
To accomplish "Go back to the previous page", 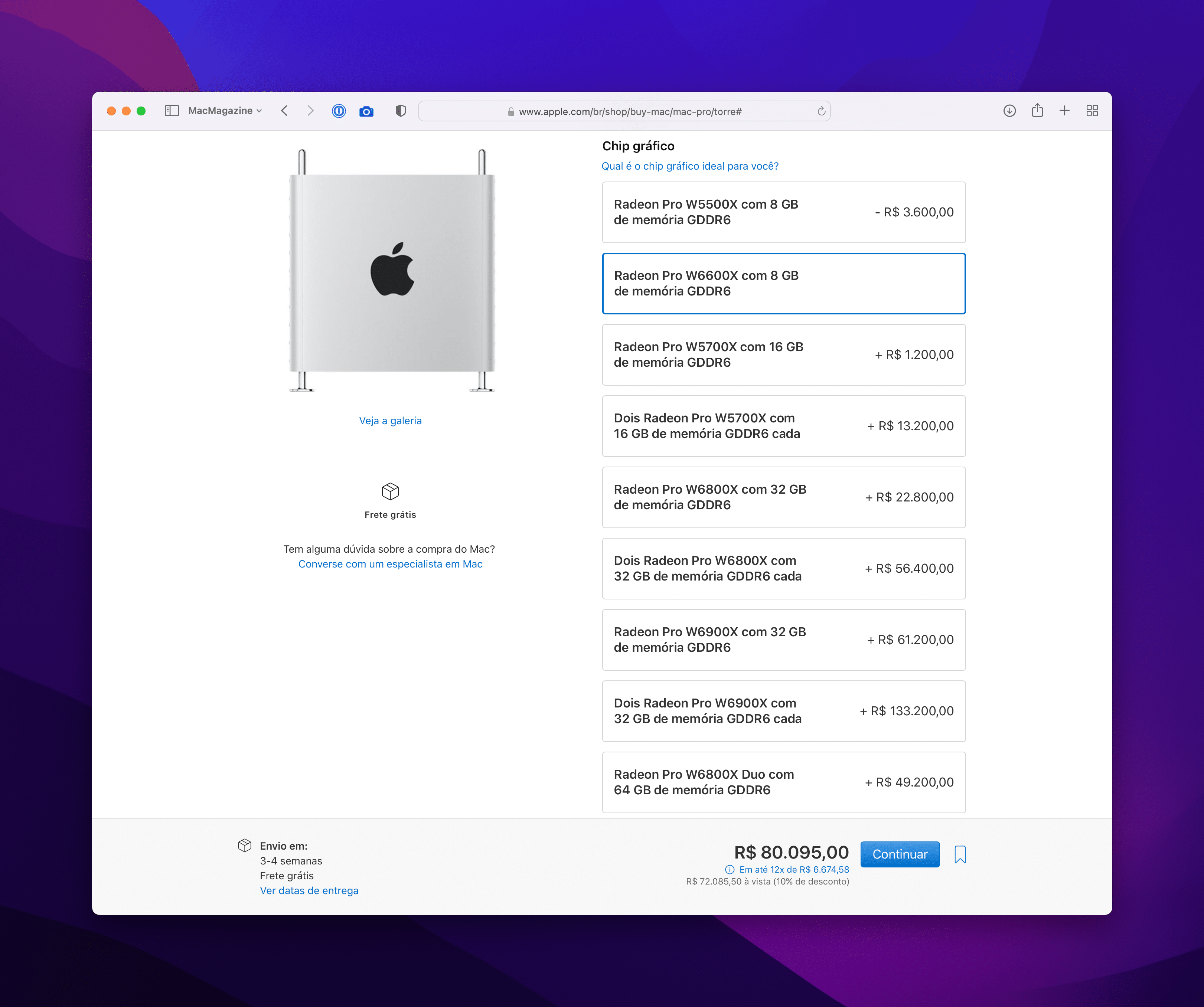I will [284, 111].
